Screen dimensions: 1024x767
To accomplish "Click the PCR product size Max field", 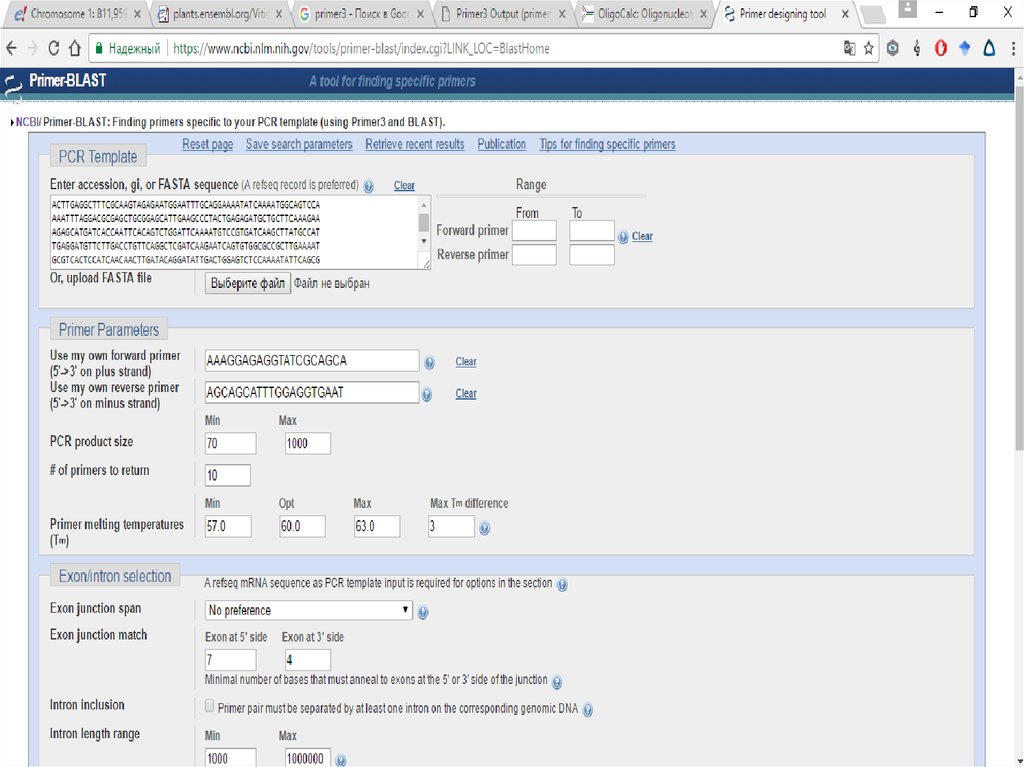I will click(307, 444).
